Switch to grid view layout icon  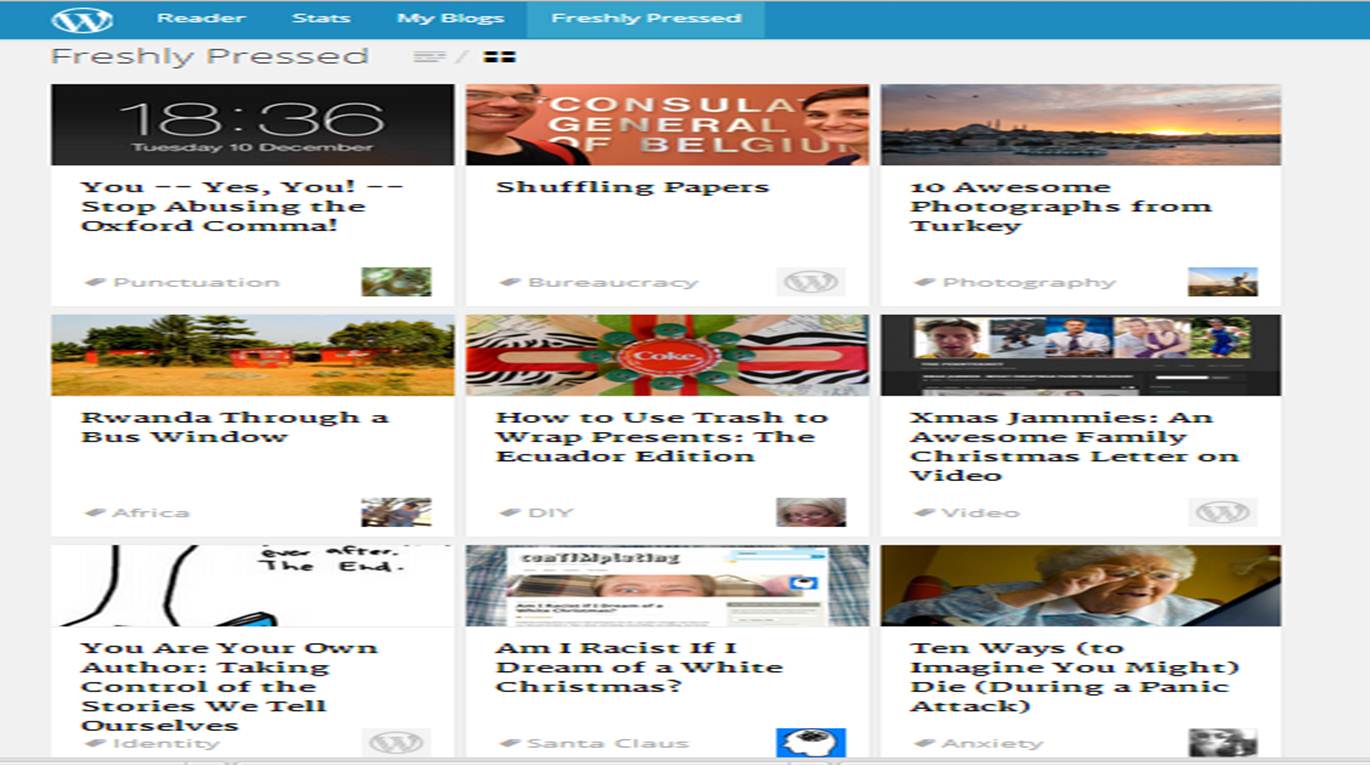(499, 57)
